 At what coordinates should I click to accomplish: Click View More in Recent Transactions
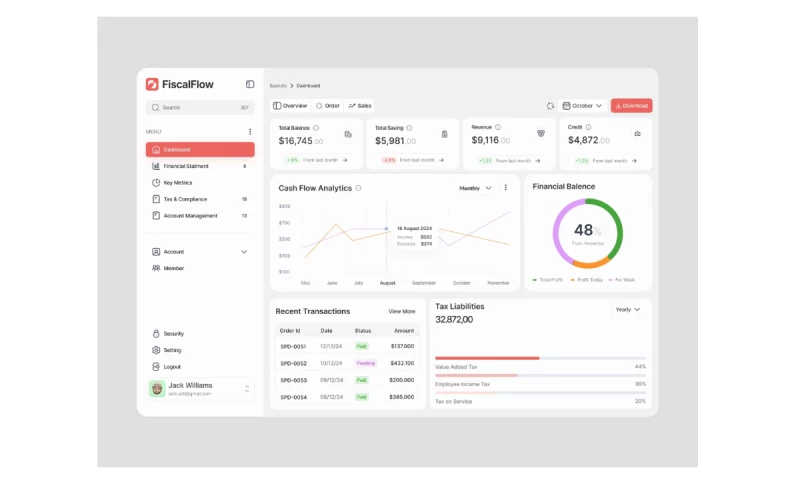402,311
